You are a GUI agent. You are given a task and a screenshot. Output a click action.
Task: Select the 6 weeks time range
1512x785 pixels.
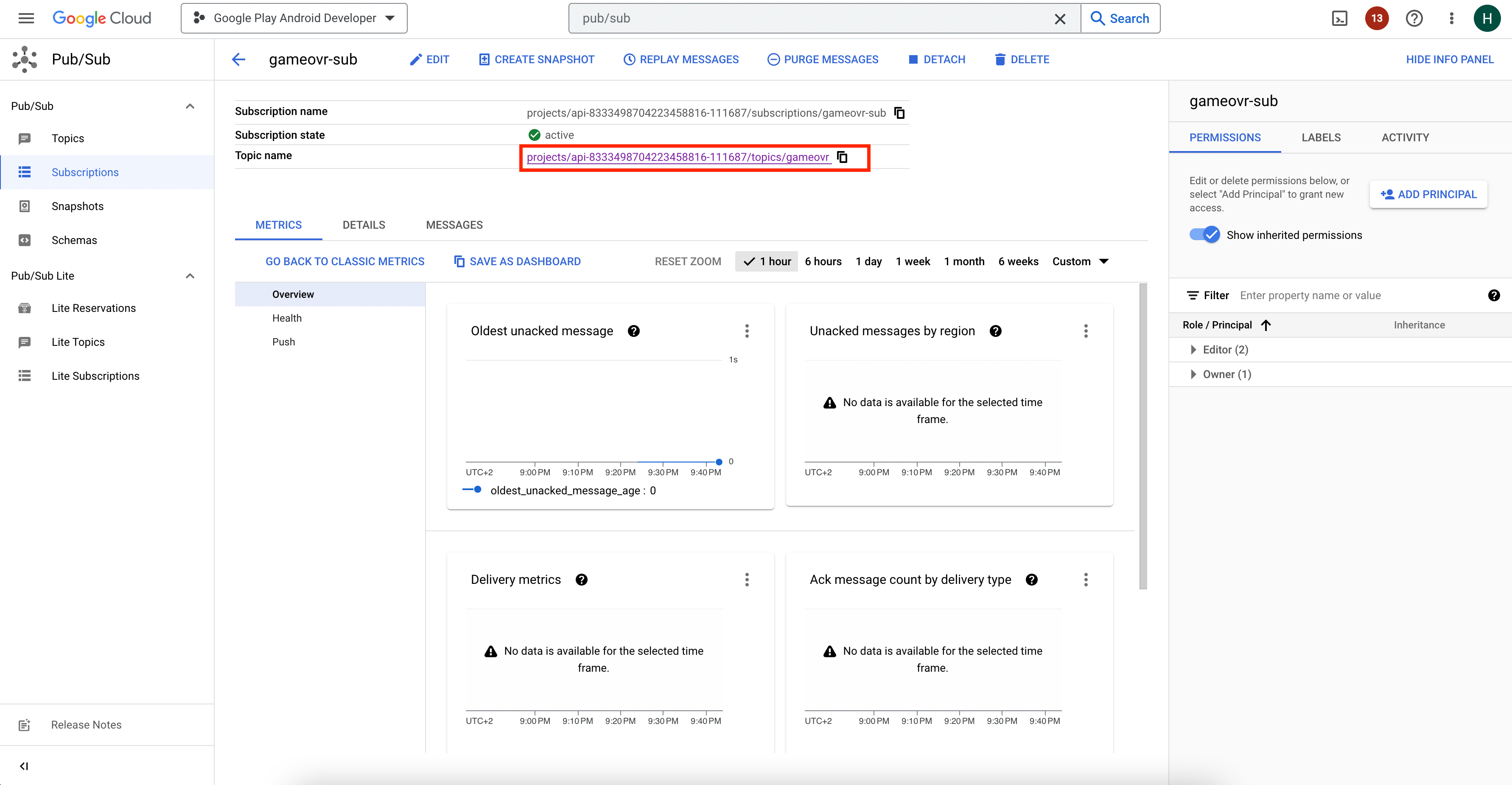pyautogui.click(x=1018, y=262)
